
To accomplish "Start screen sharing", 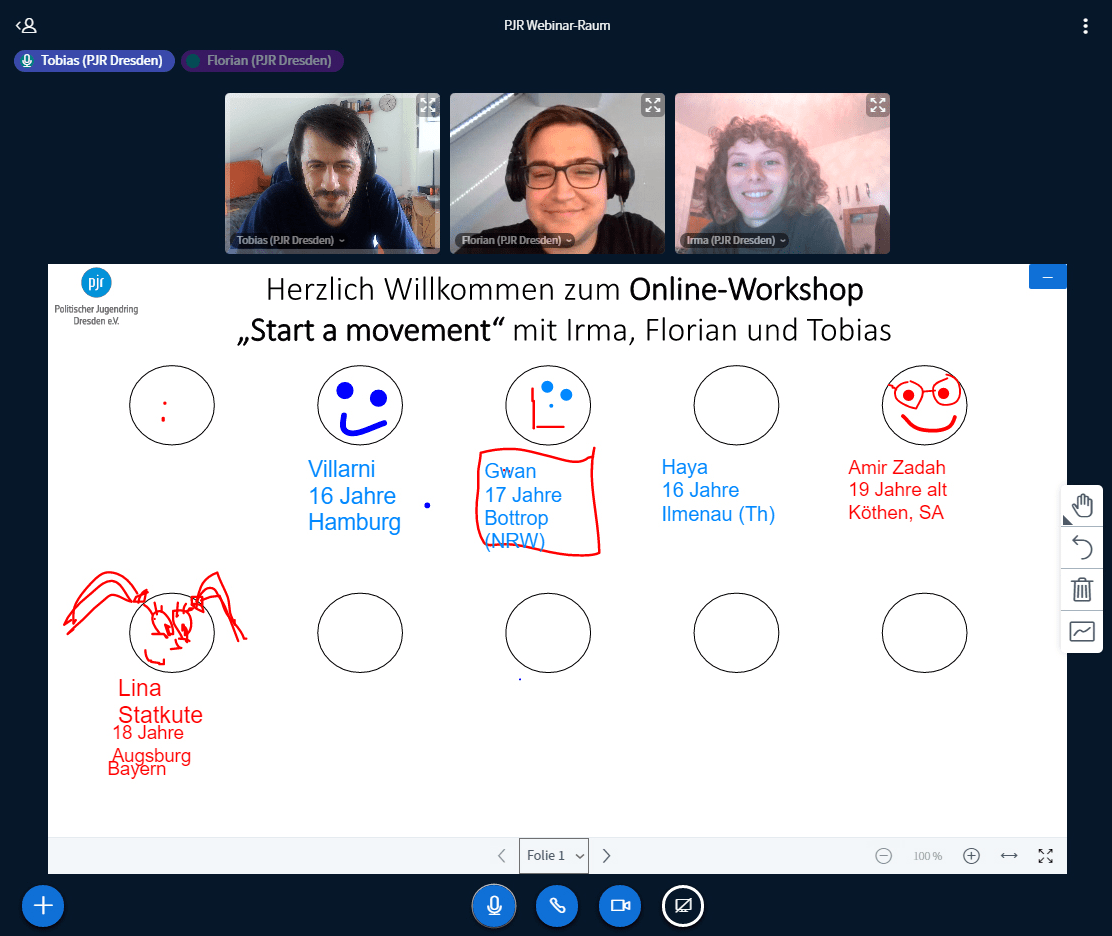I will point(683,905).
